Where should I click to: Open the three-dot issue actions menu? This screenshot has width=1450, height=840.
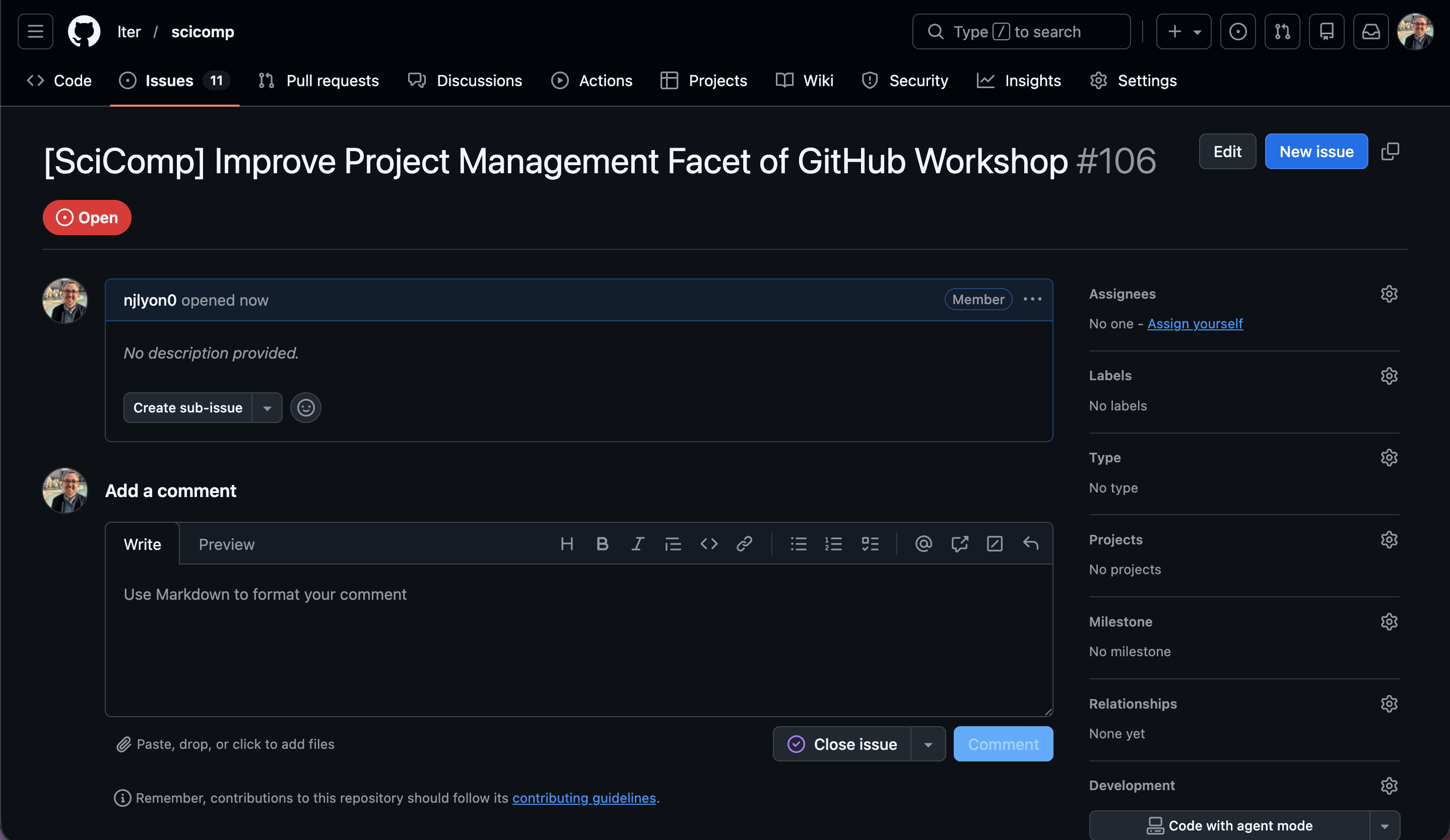1033,299
